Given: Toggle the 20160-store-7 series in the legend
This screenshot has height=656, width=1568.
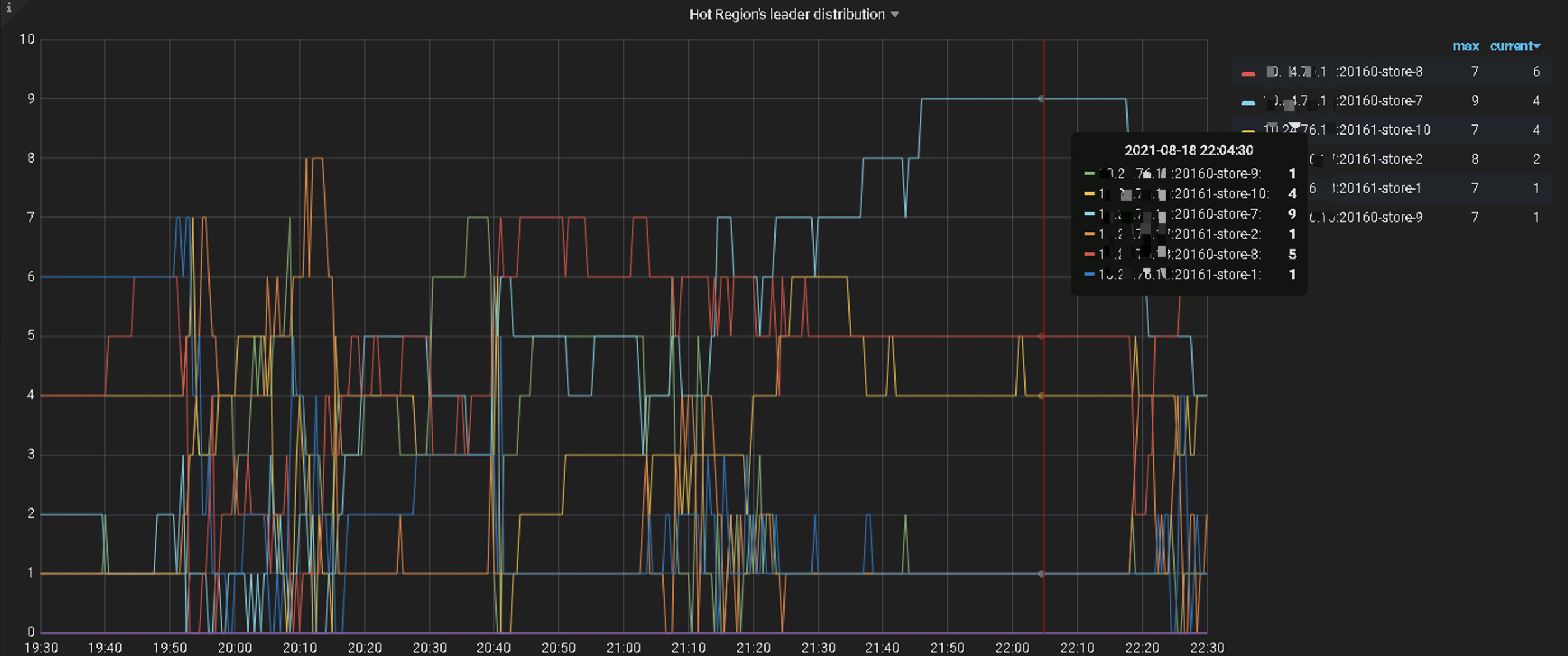Looking at the screenshot, I should click(1379, 101).
